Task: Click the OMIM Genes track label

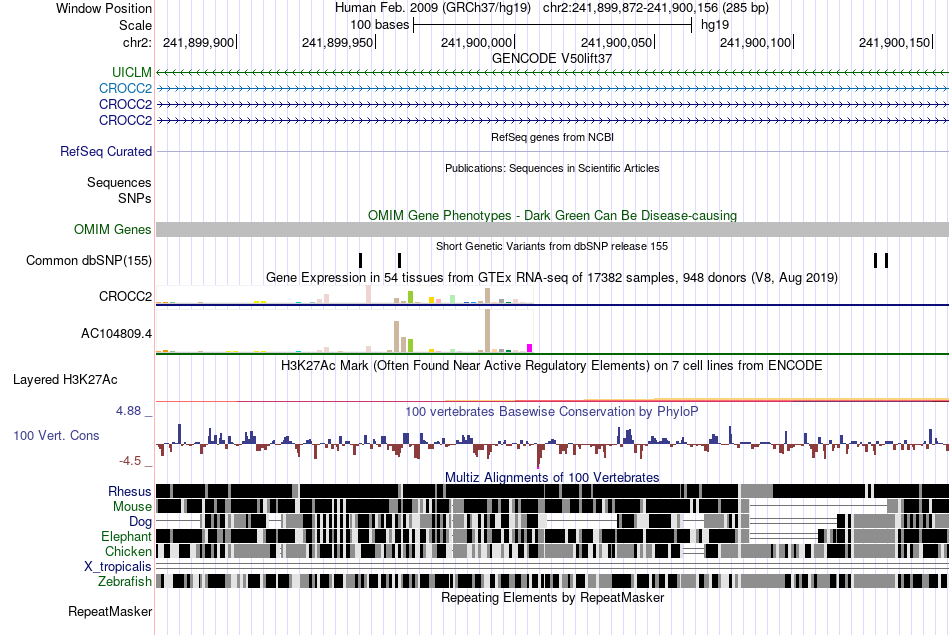Action: tap(113, 230)
